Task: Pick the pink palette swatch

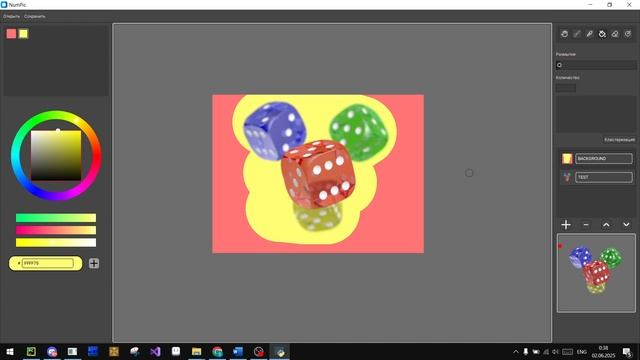Action: point(11,34)
